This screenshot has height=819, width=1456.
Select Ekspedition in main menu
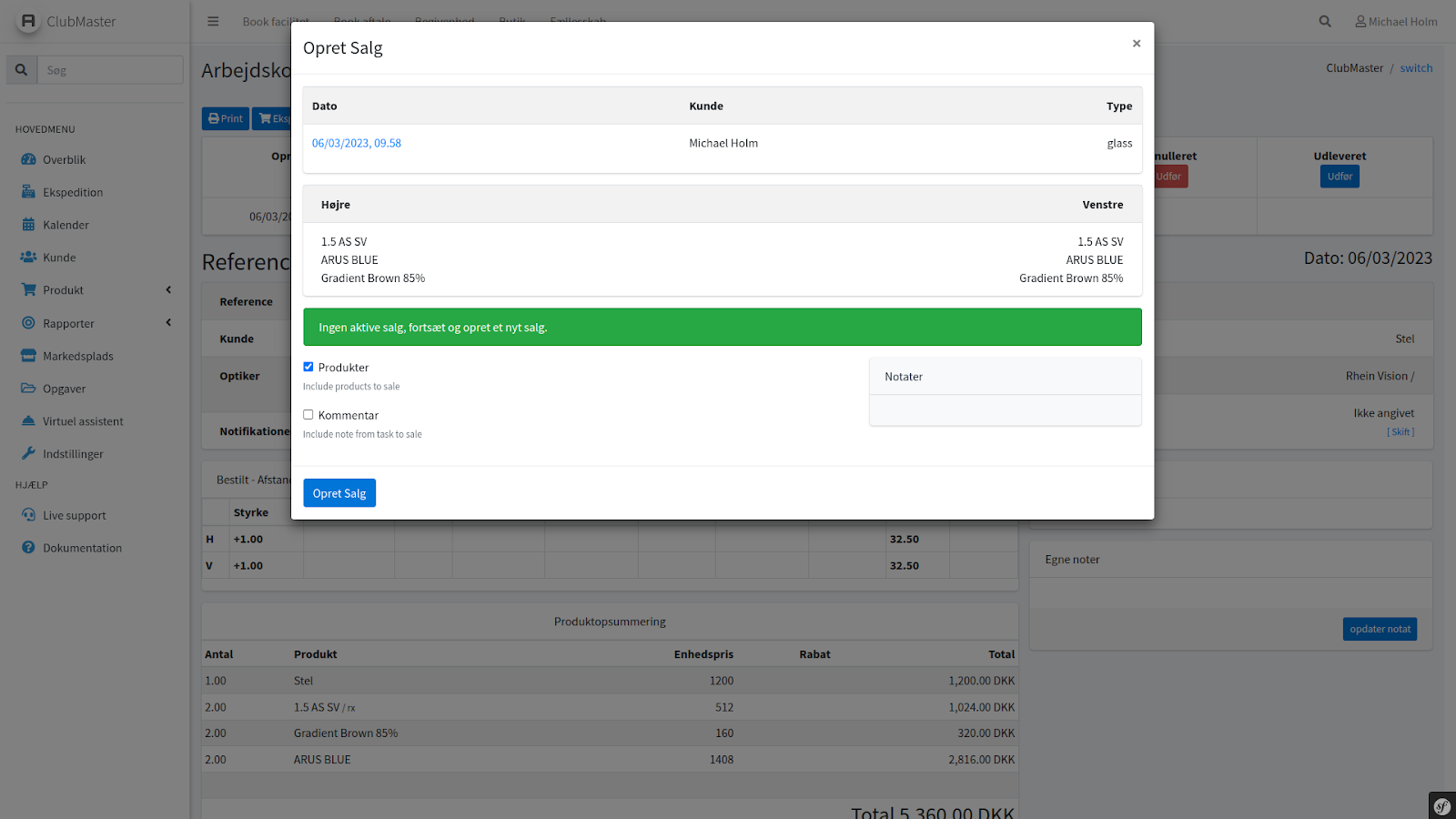click(x=73, y=192)
